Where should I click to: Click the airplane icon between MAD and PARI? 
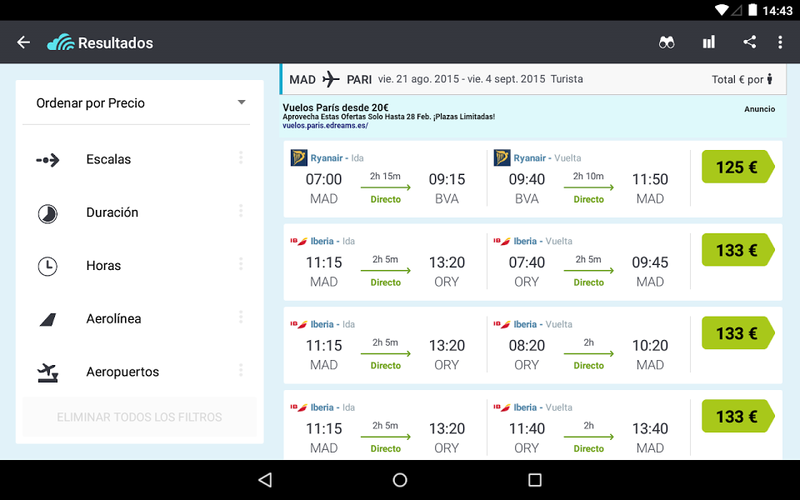(331, 80)
